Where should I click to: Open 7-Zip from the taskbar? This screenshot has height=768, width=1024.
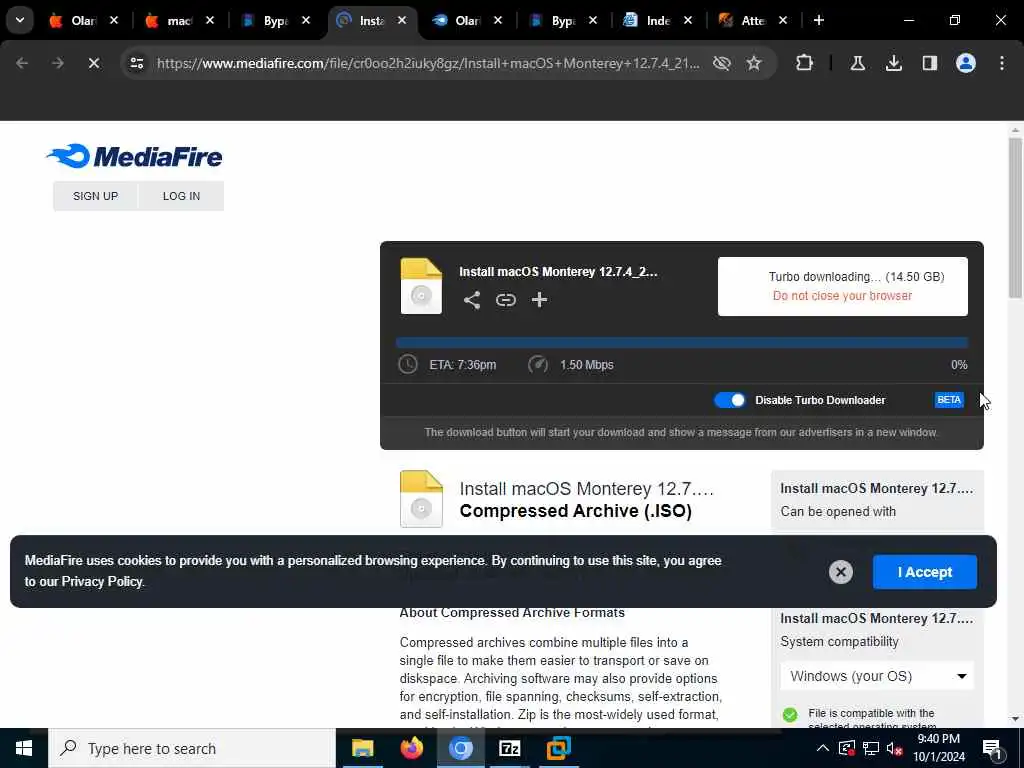pos(509,748)
